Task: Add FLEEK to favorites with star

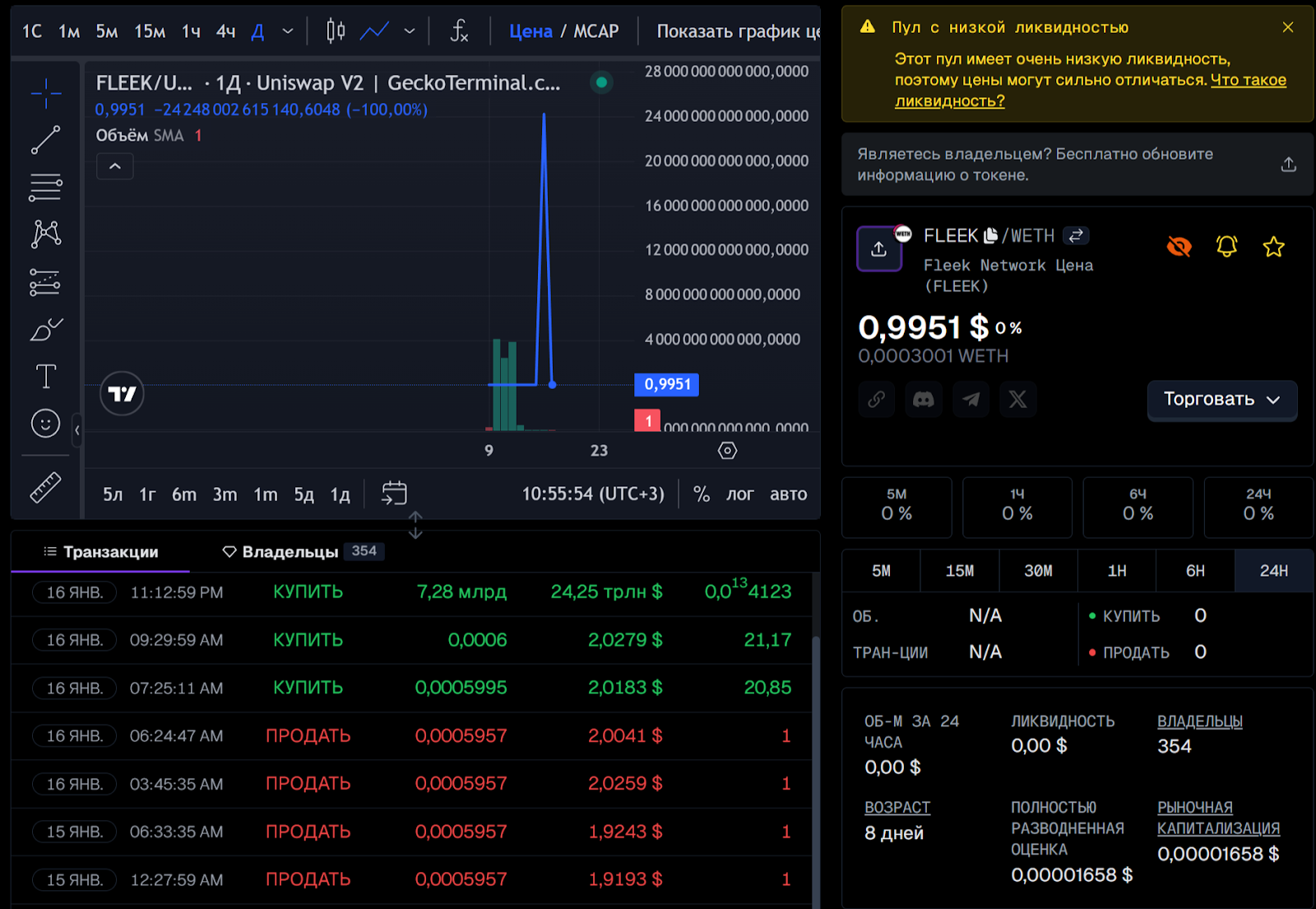Action: [1273, 246]
